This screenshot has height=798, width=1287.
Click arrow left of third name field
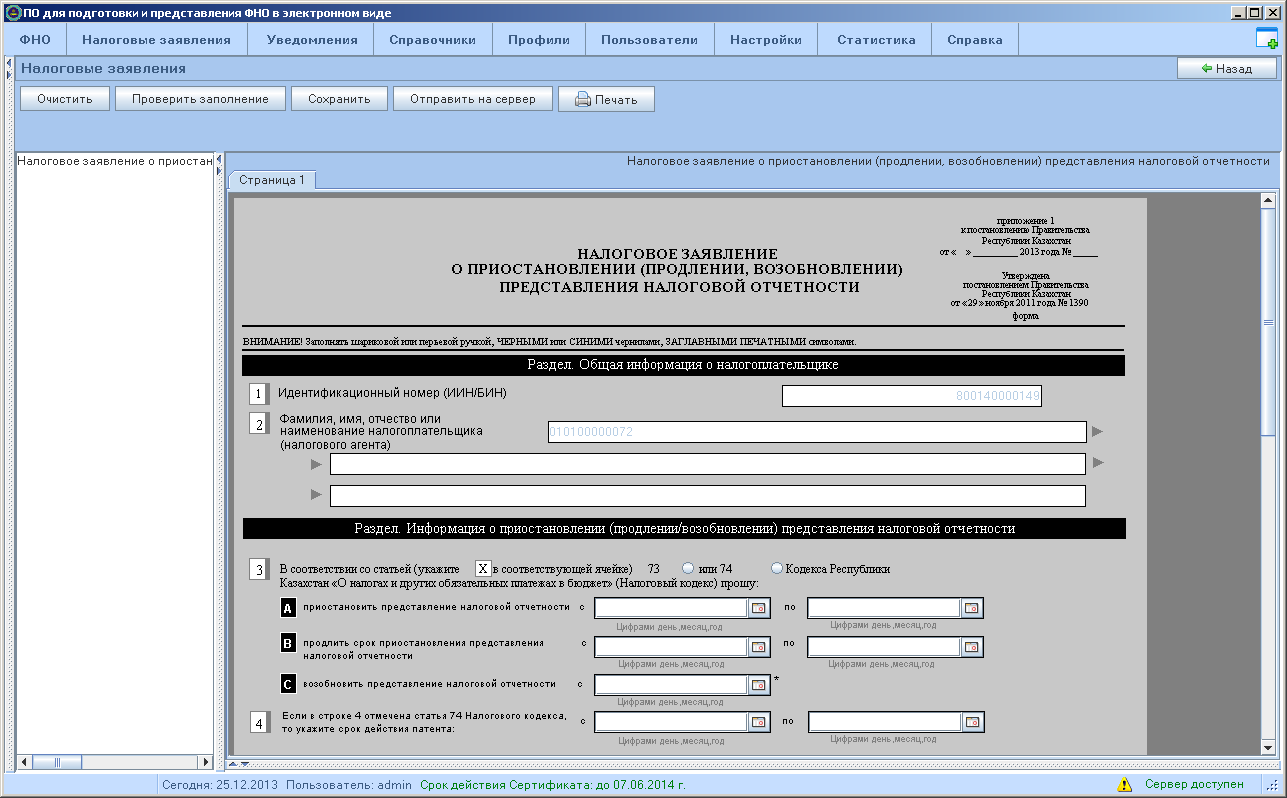pos(317,495)
